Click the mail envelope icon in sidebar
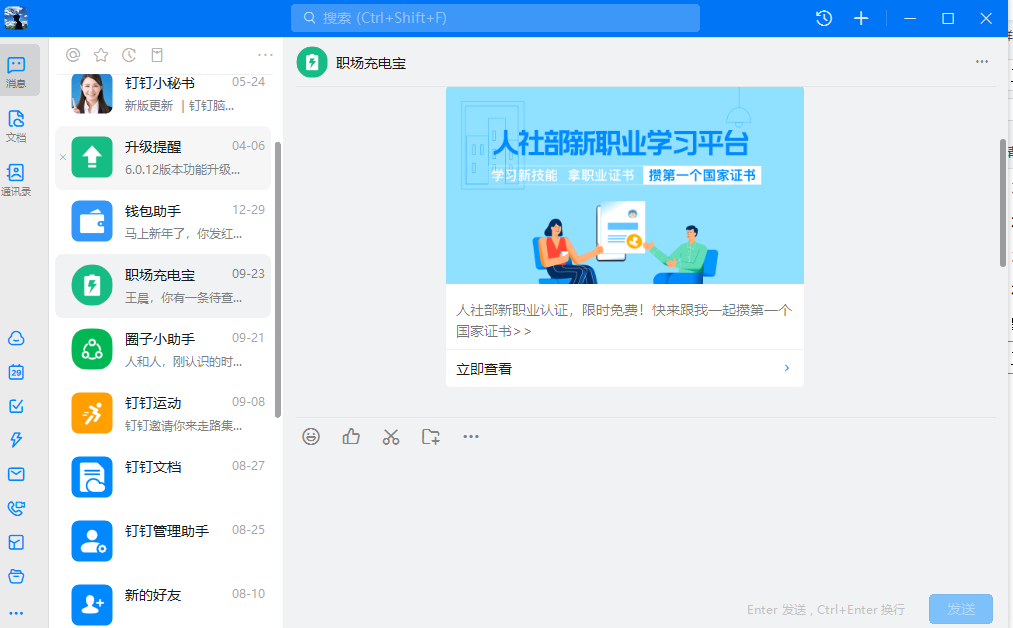 tap(16, 474)
